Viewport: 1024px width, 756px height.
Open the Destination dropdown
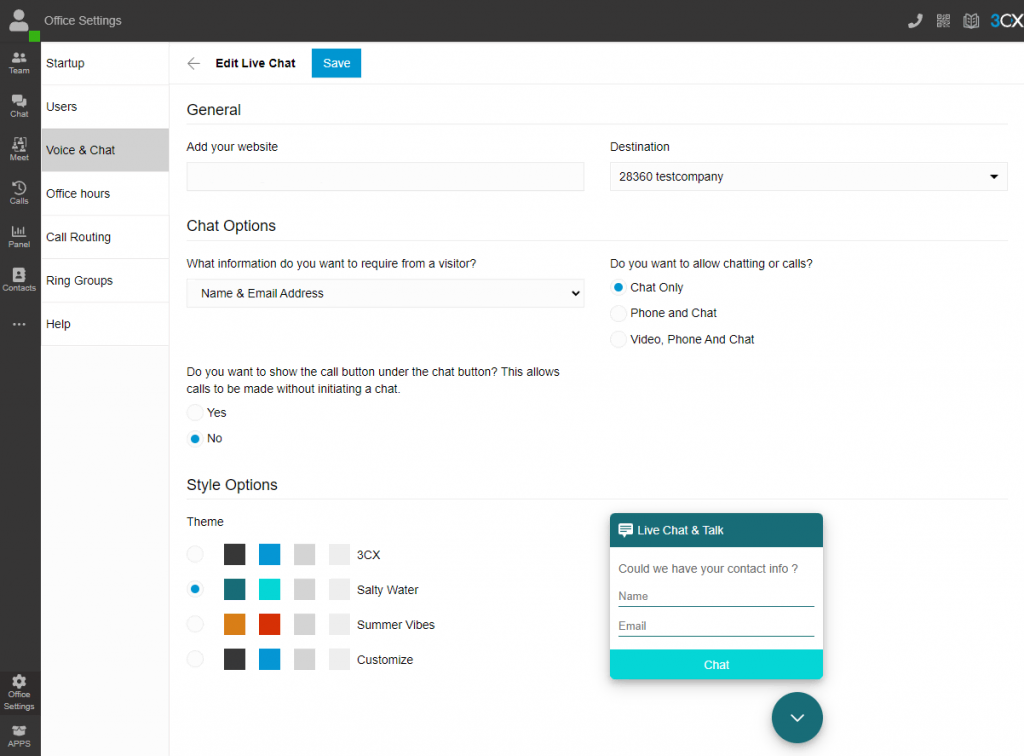pos(808,176)
